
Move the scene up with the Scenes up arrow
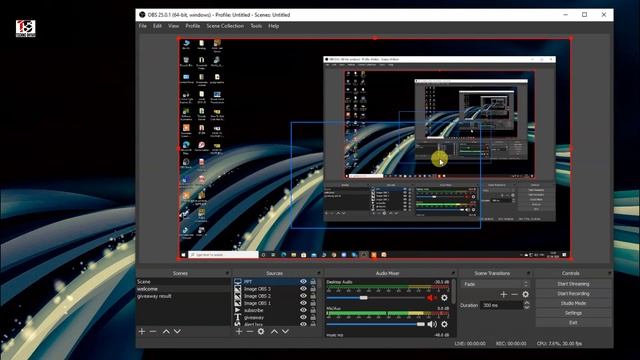tap(166, 331)
